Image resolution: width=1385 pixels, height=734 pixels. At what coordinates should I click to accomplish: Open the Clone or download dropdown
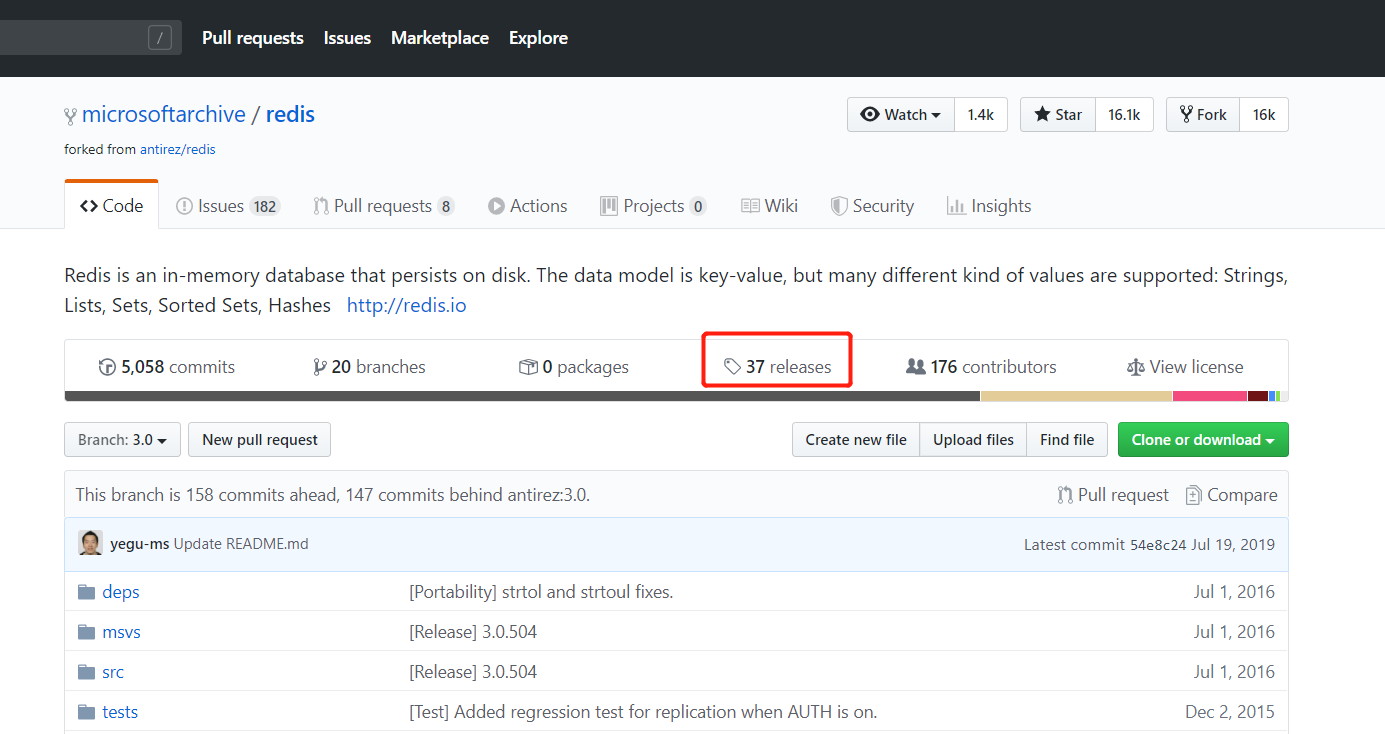click(1203, 440)
